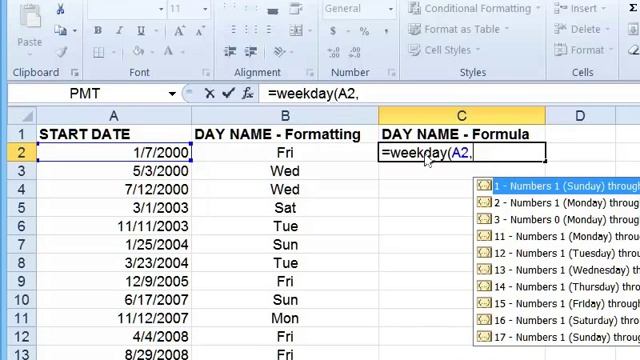Choose option 3 - Numbers 0 (Monday)
The width and height of the screenshot is (640, 360).
(558, 220)
